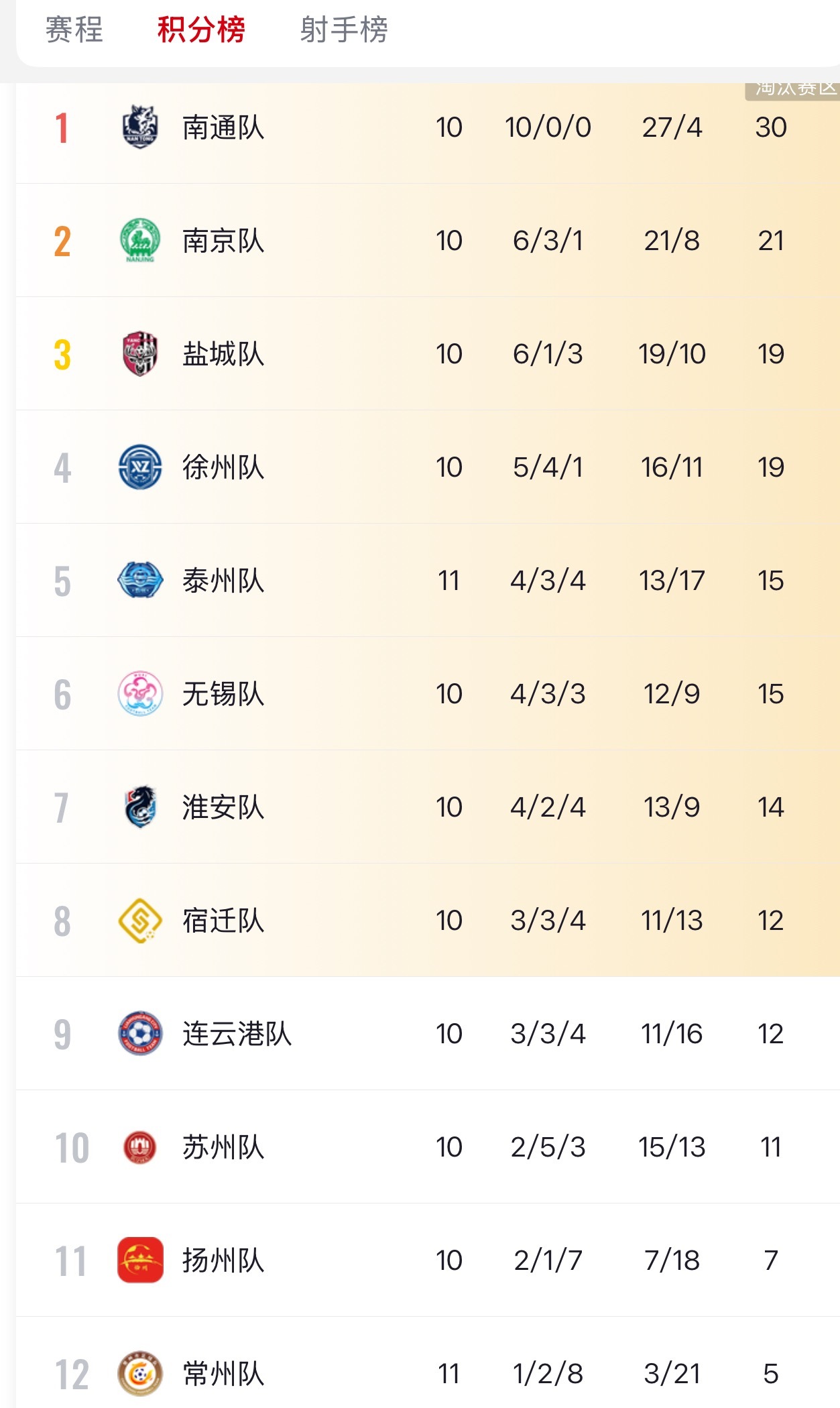Open the 赛程 schedule tab

point(74,30)
